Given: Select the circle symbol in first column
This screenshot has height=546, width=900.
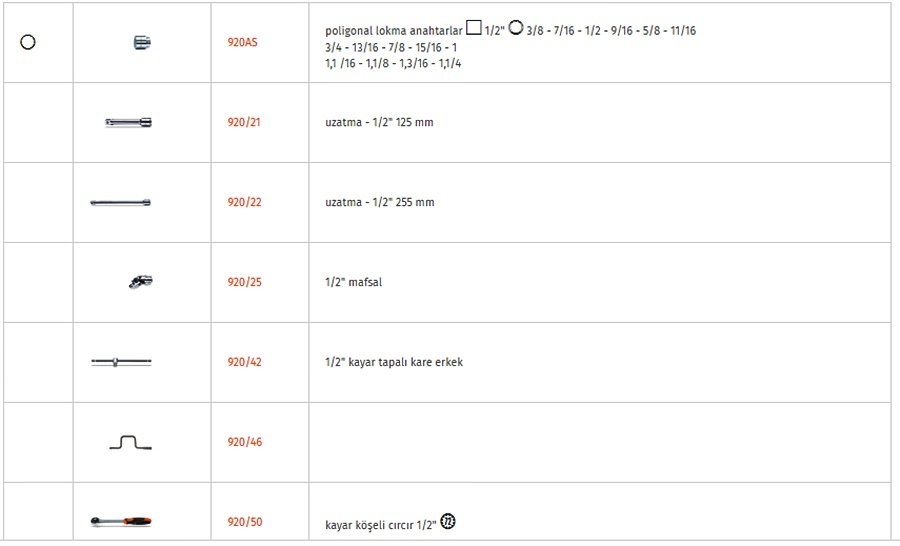Looking at the screenshot, I should pyautogui.click(x=28, y=42).
